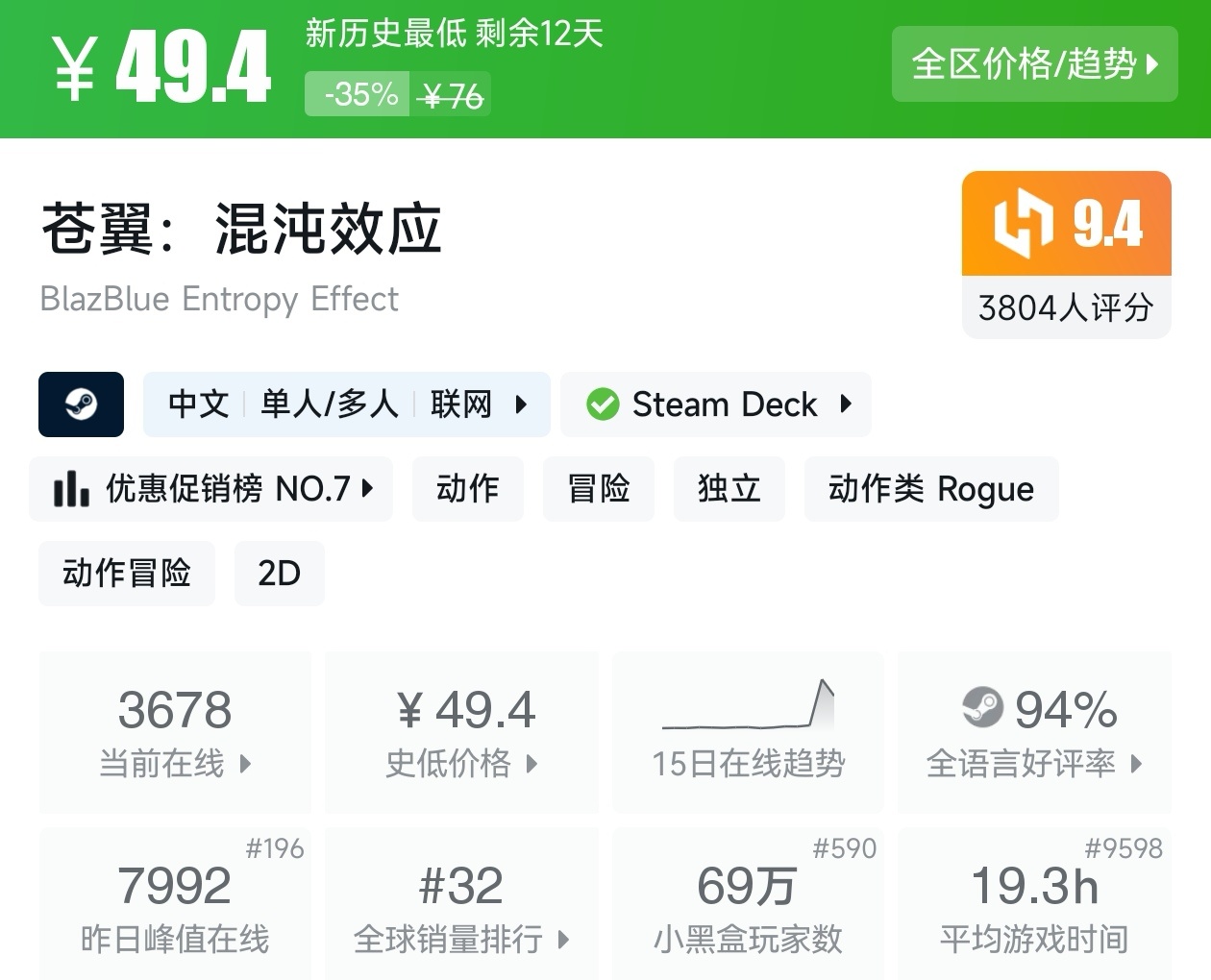Viewport: 1211px width, 980px height.
Task: Click the Steam platform icon
Action: 81,404
